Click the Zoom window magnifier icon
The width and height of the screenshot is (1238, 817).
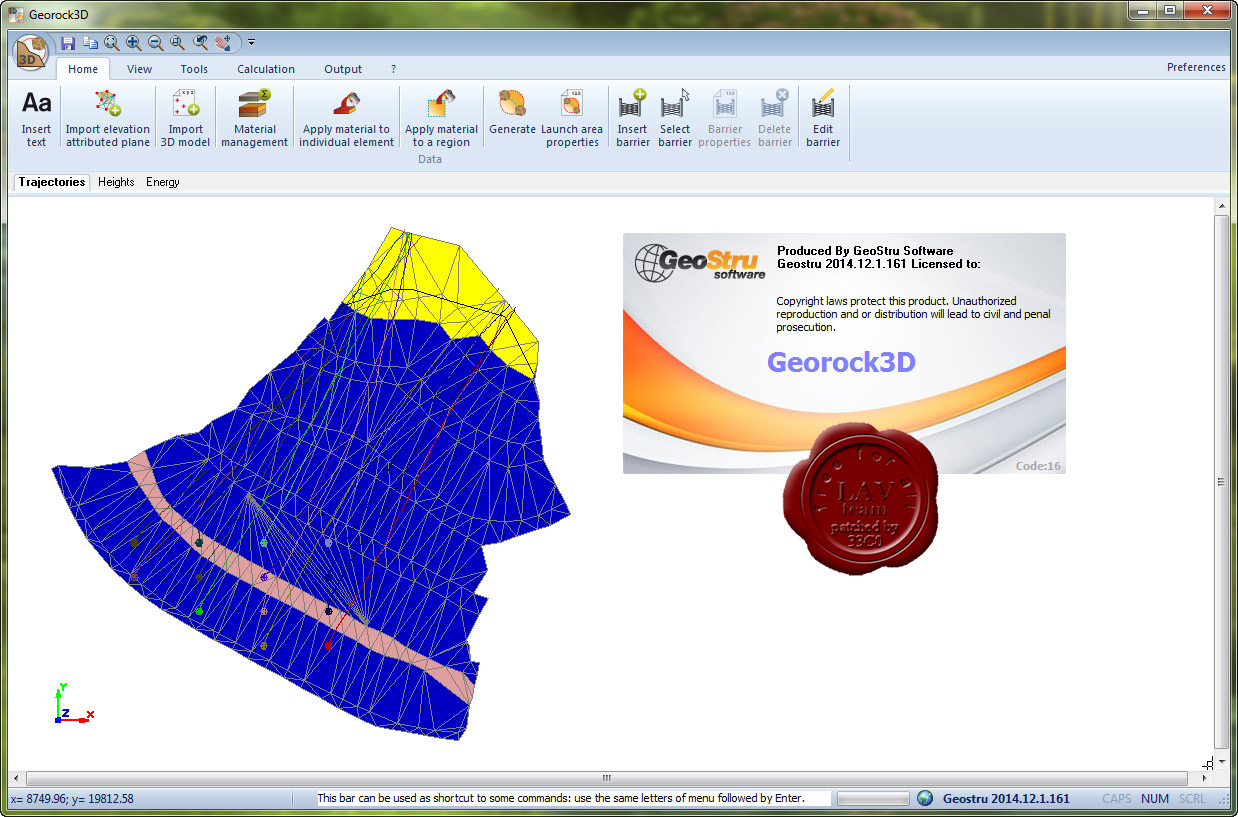[178, 42]
